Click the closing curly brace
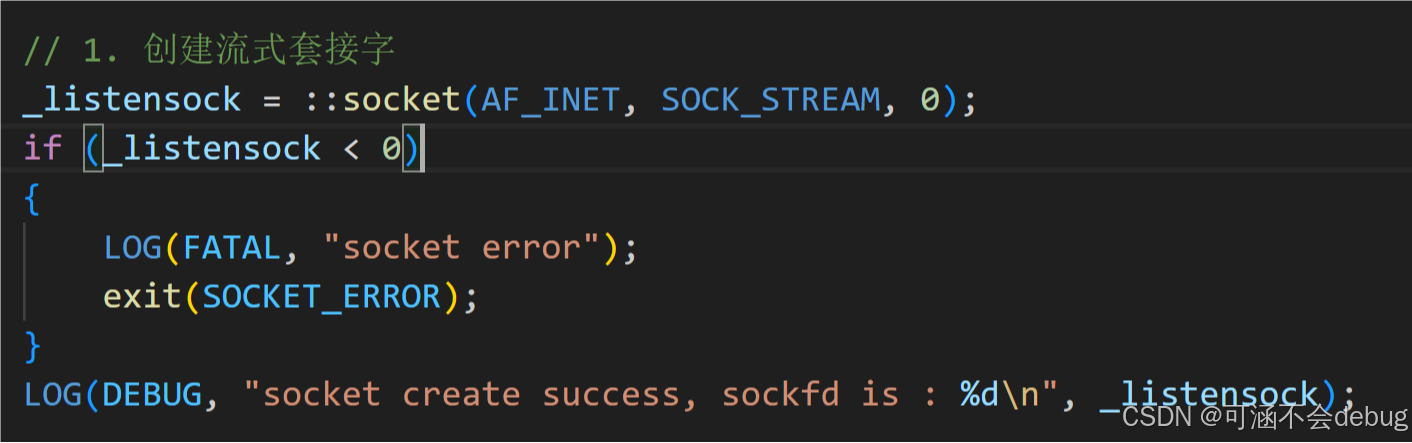The height and width of the screenshot is (443, 1412). tap(33, 346)
